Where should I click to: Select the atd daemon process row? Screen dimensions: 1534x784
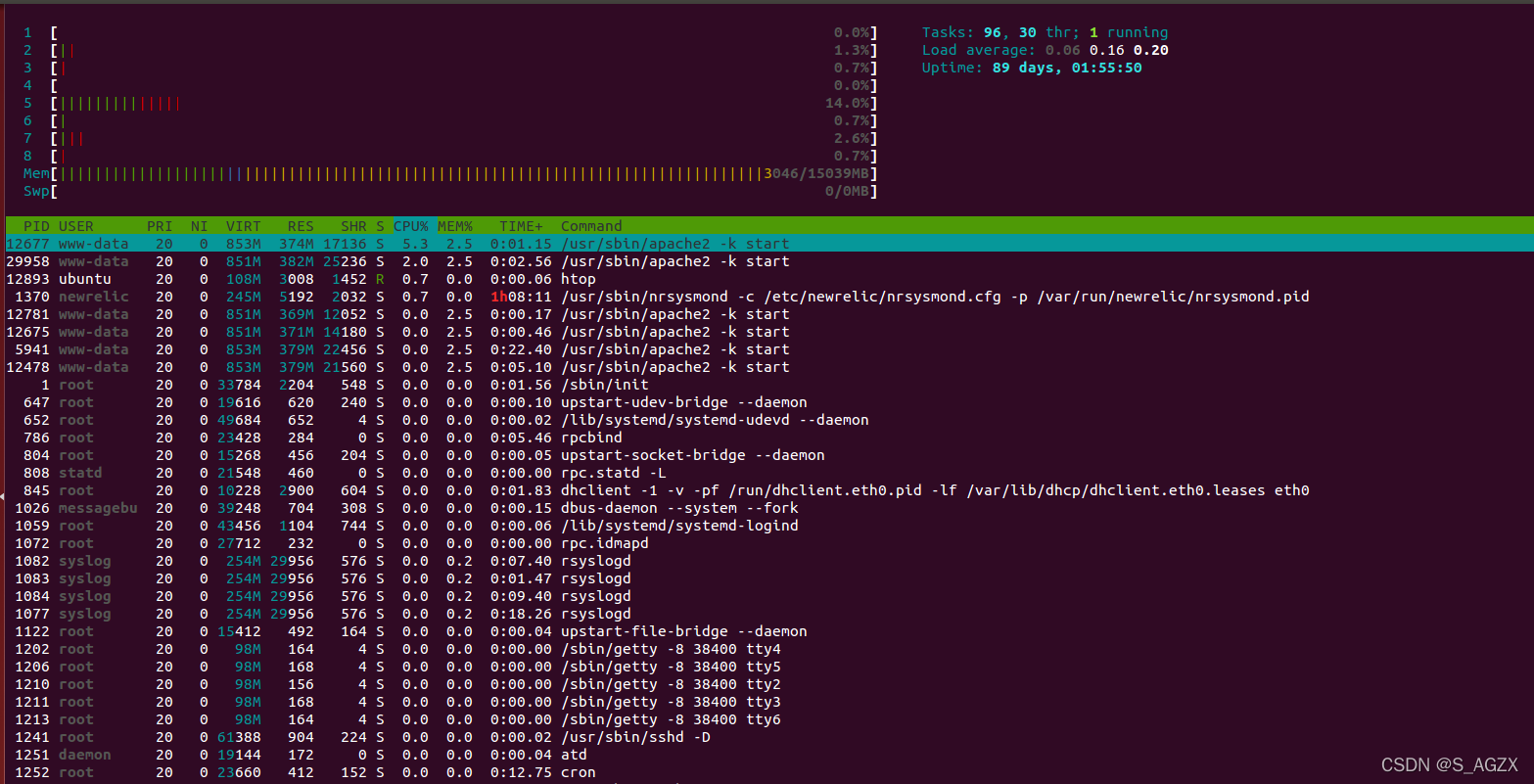tap(769, 755)
